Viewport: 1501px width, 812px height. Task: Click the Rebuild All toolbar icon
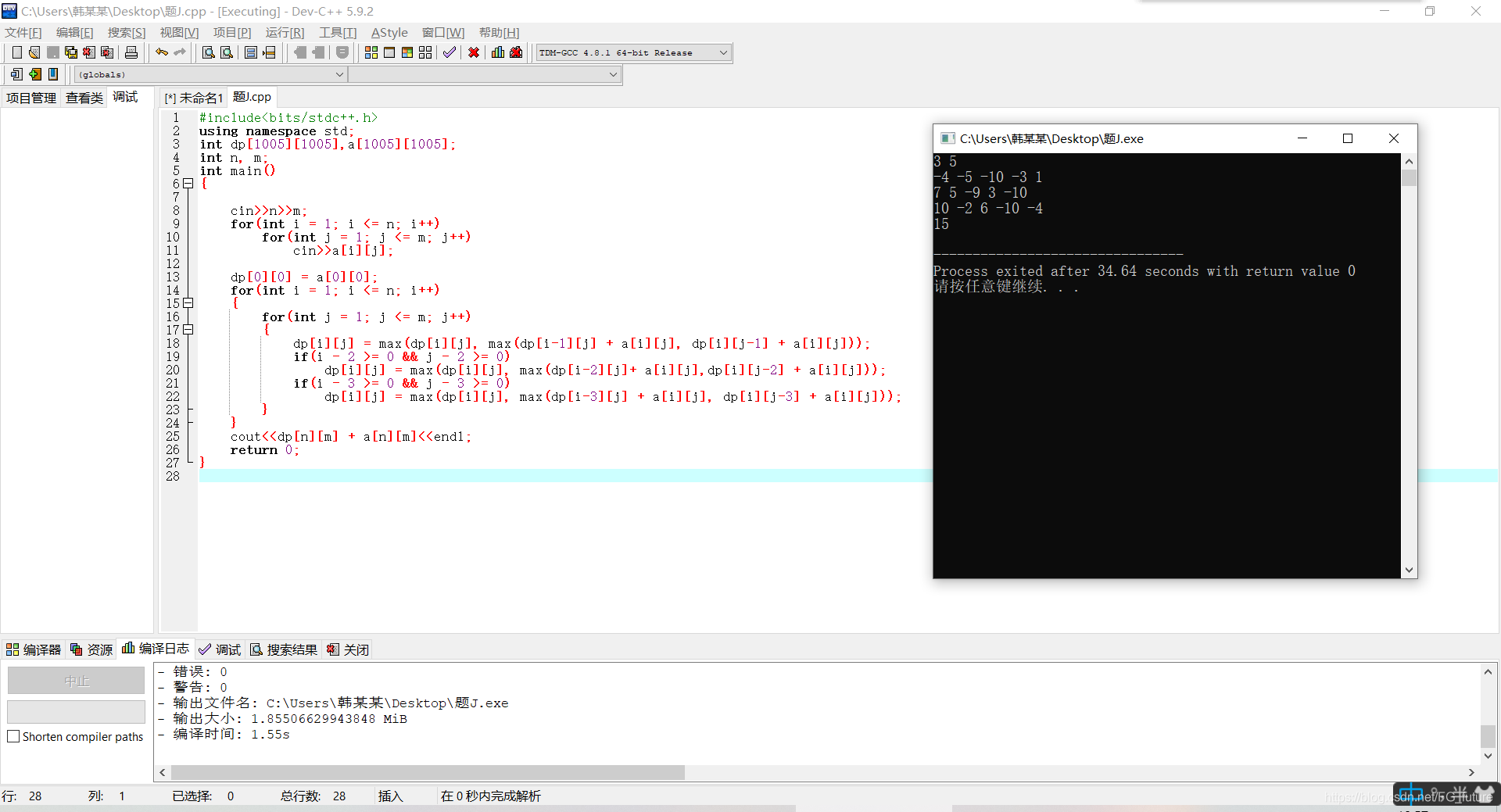point(425,52)
